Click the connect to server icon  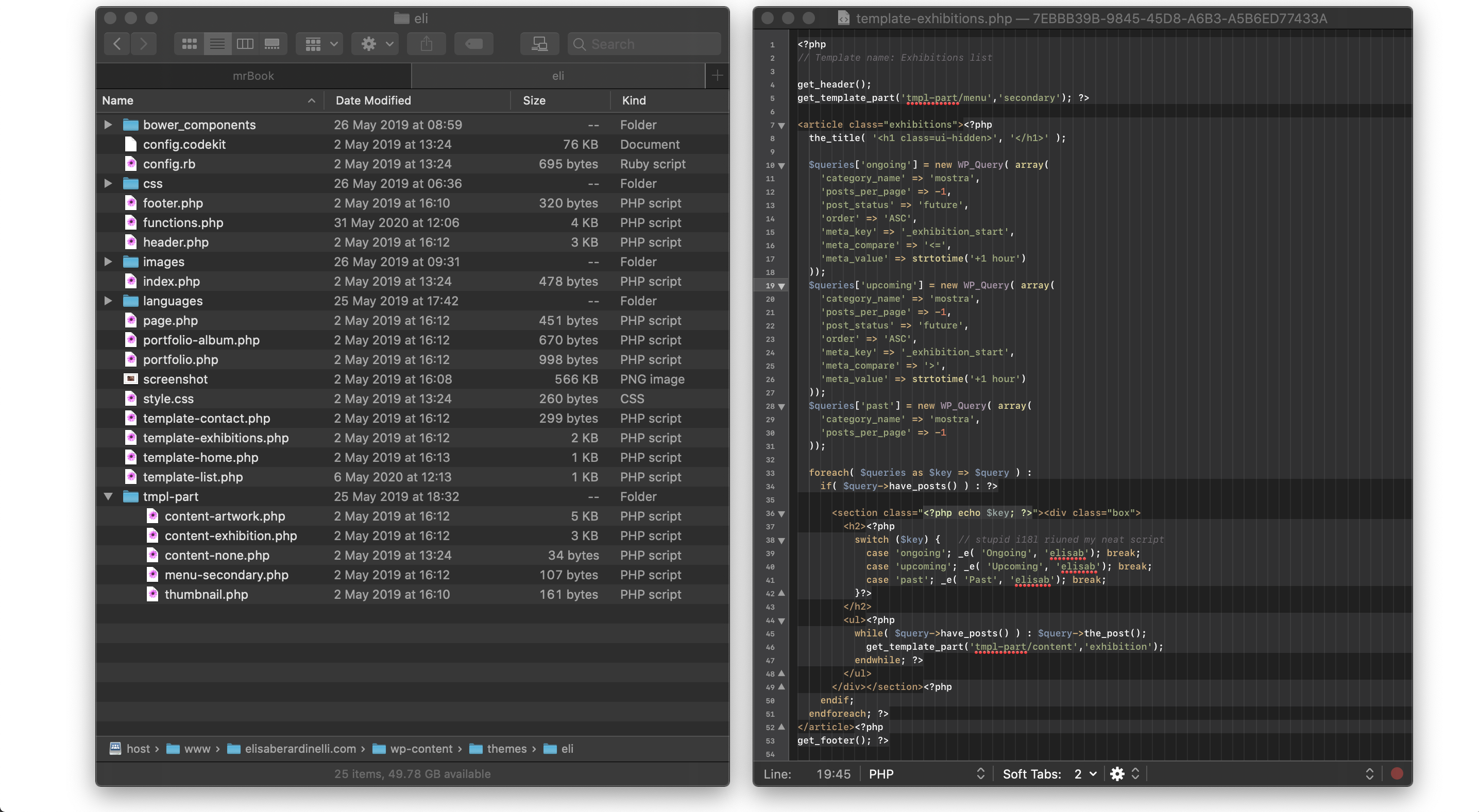pos(540,44)
